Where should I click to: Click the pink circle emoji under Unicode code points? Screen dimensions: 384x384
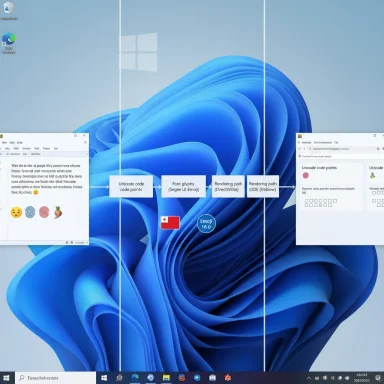coord(306,175)
